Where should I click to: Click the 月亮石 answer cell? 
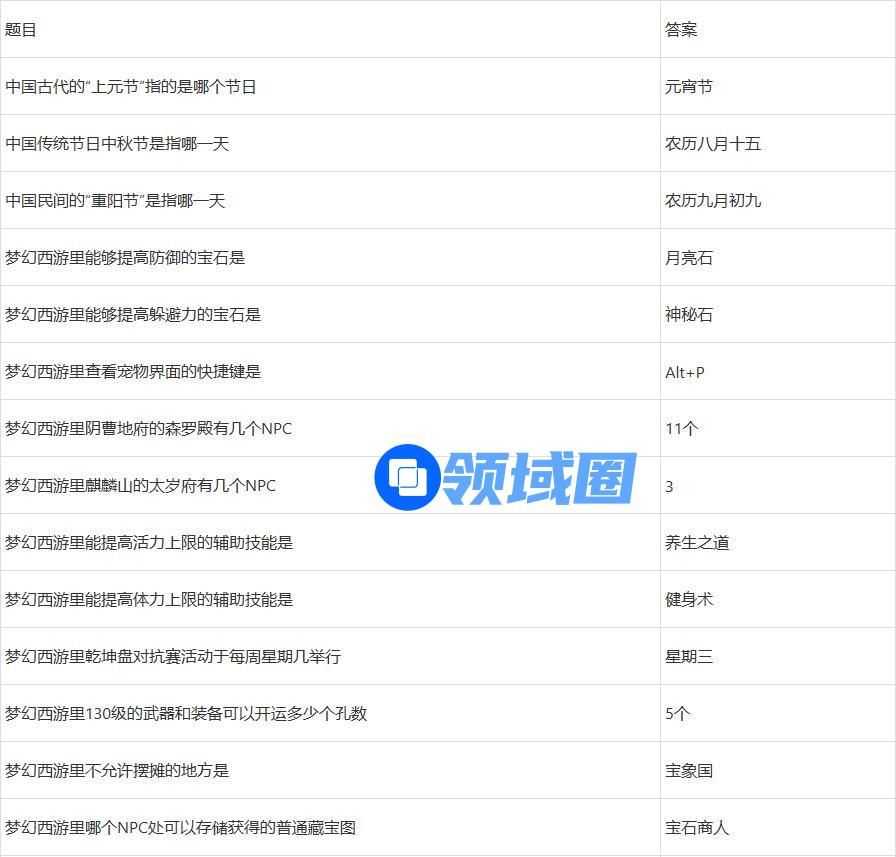point(689,258)
